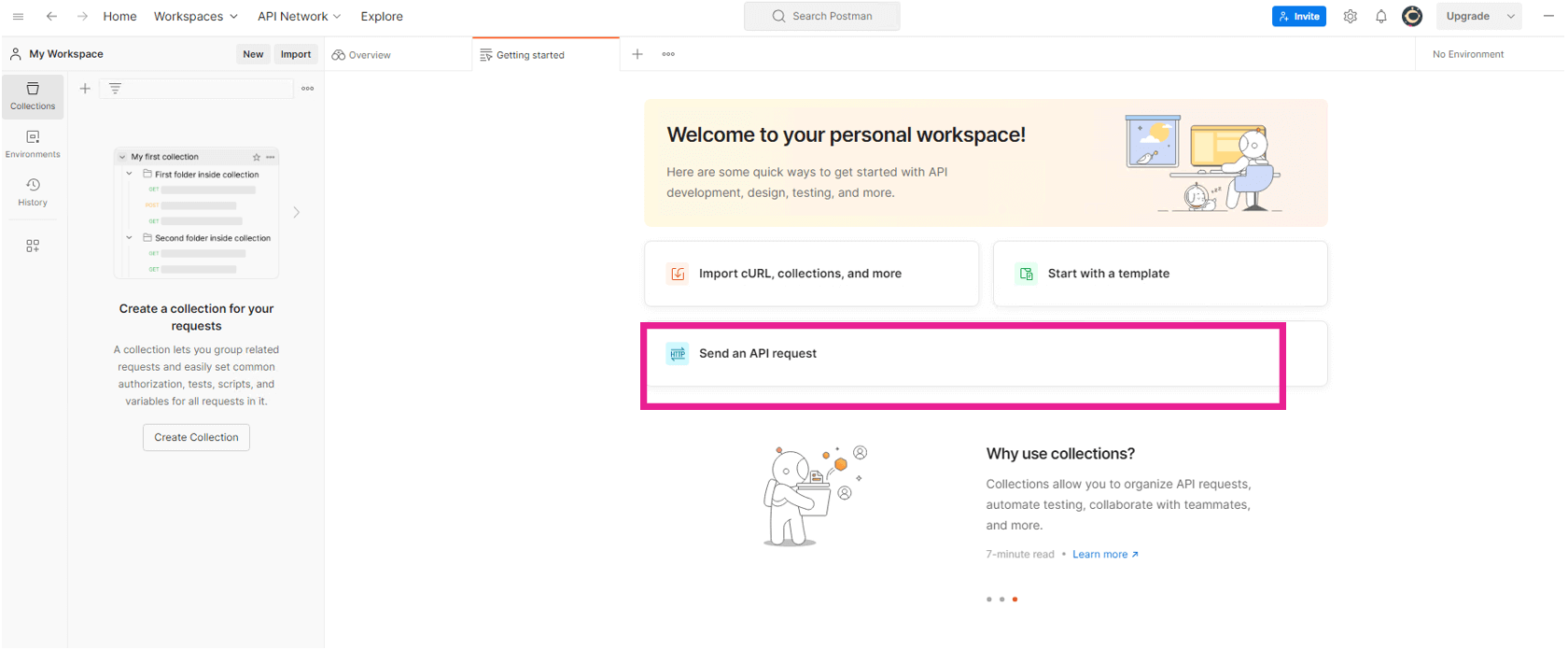The image size is (1568, 649).
Task: Go back with the left arrow
Action: coord(51,17)
